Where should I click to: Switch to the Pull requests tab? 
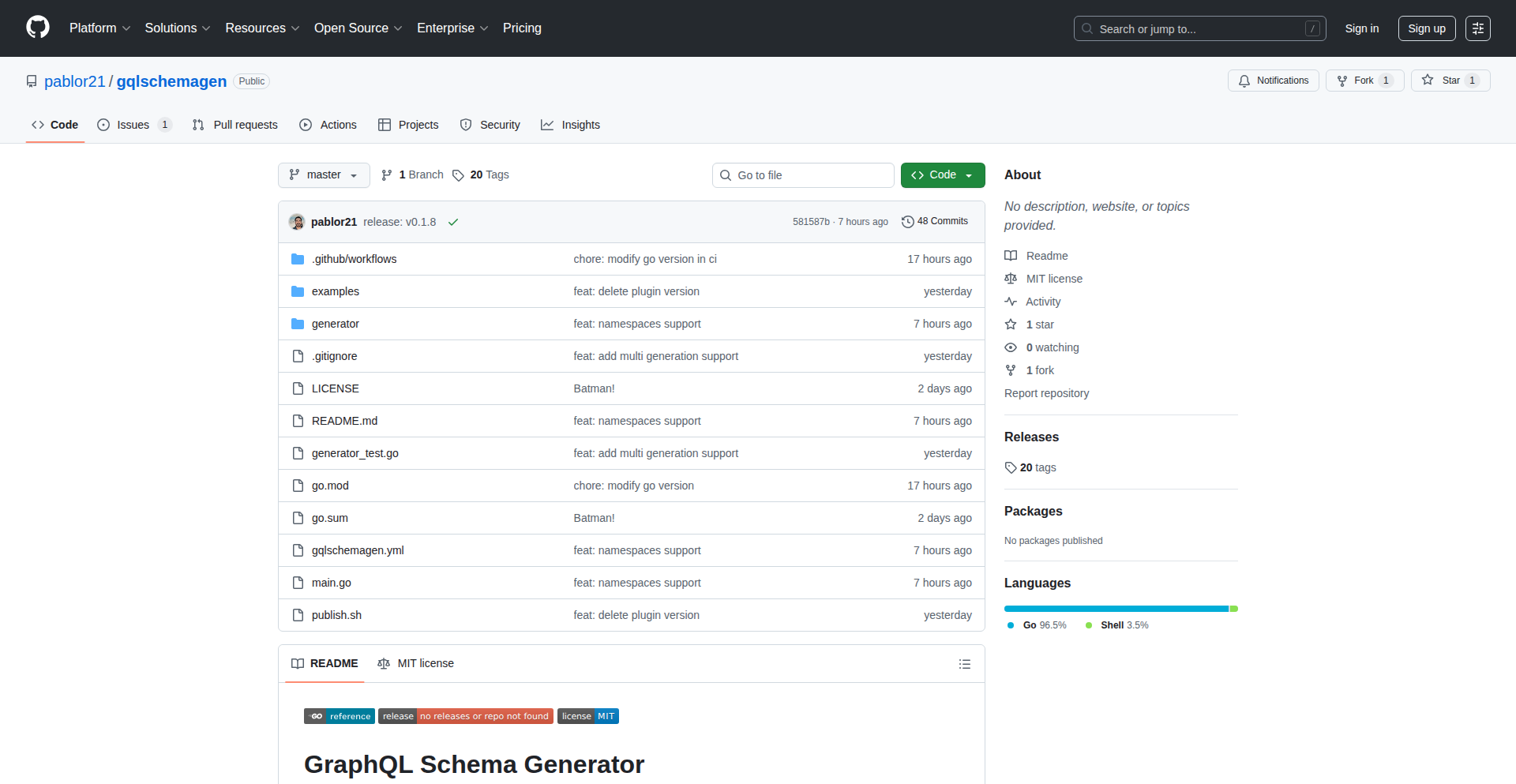click(235, 125)
